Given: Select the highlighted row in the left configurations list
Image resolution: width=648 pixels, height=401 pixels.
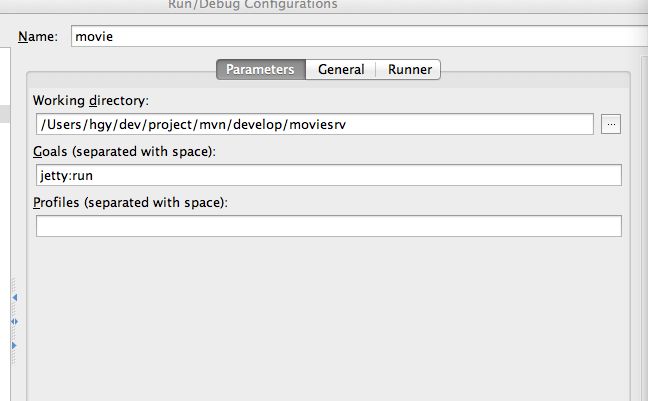Looking at the screenshot, I should [5, 114].
